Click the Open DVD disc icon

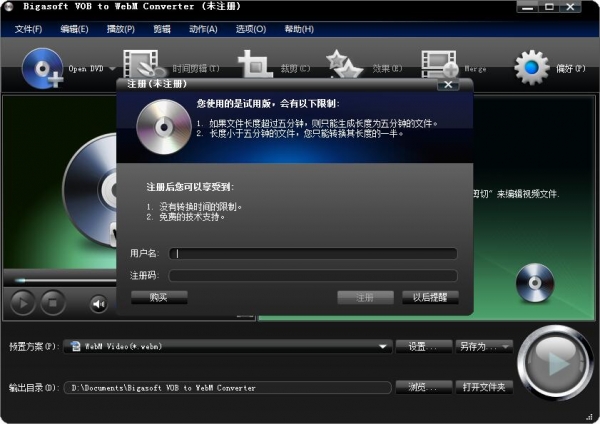[x=42, y=68]
